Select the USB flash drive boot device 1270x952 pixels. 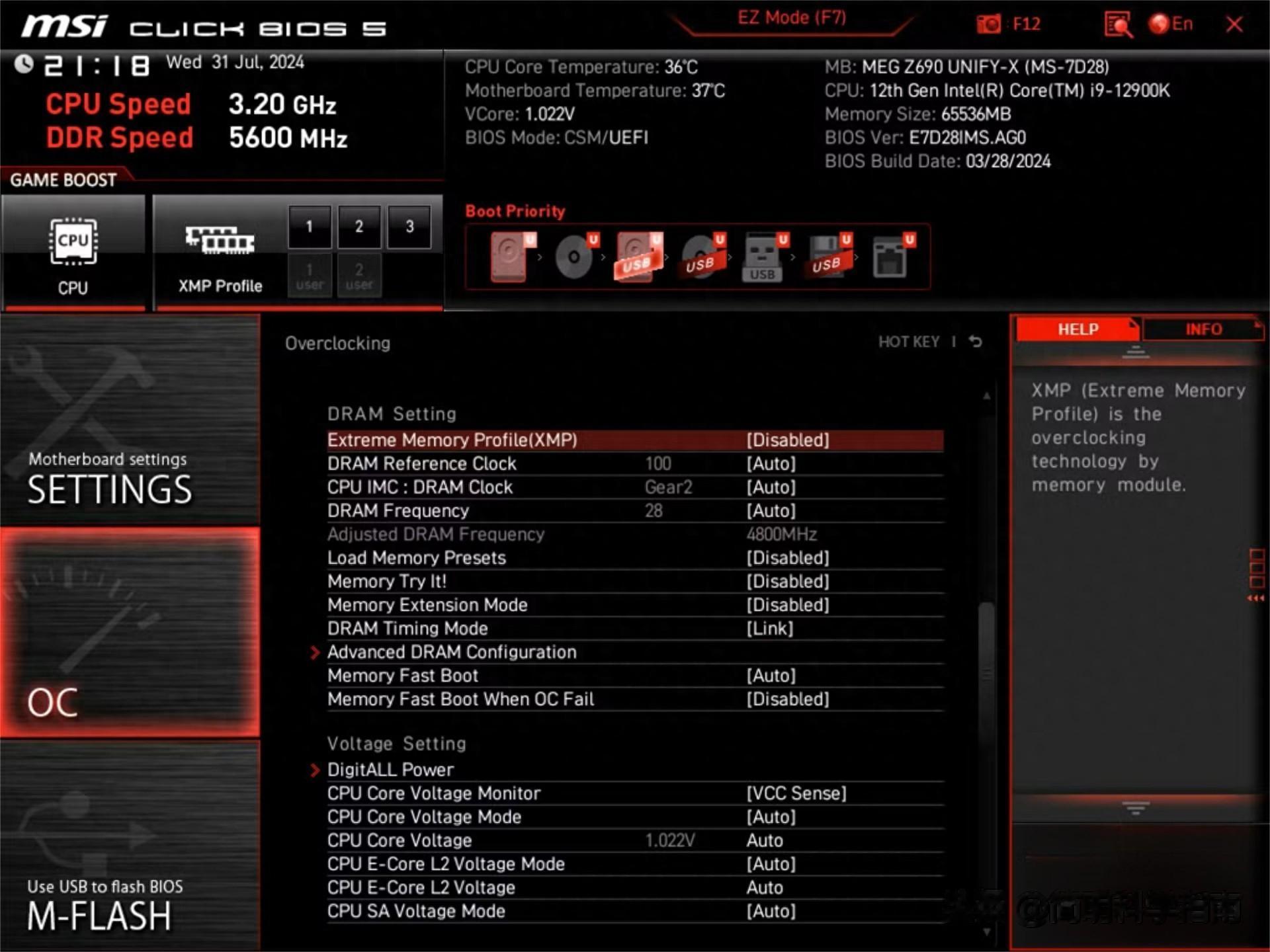(x=765, y=257)
